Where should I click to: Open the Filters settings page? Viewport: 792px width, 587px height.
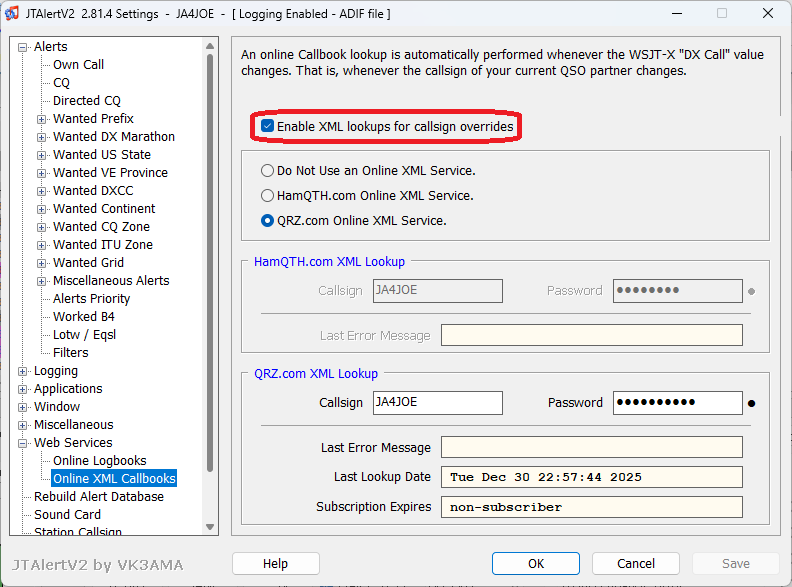pos(71,353)
